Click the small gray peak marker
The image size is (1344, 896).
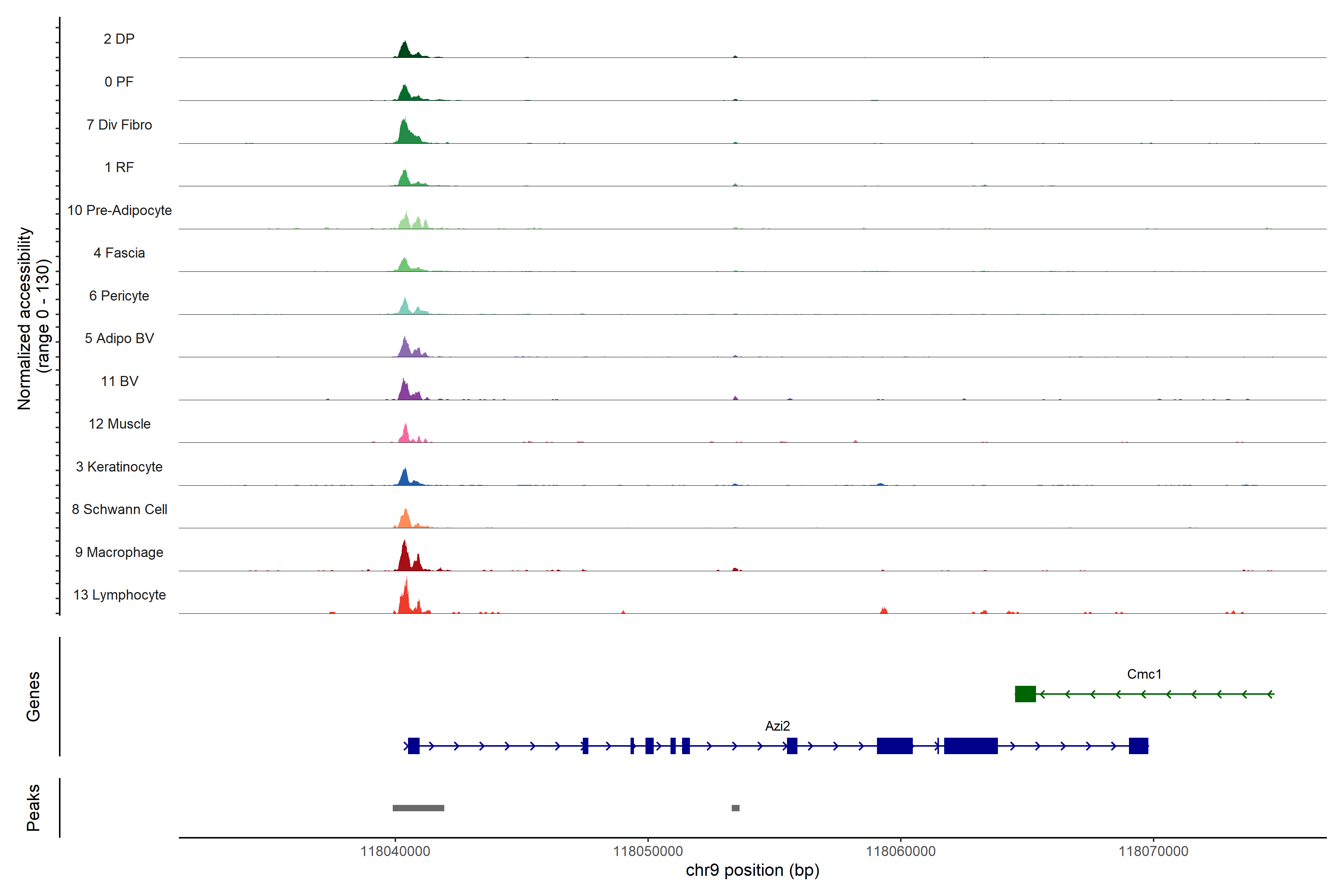735,808
